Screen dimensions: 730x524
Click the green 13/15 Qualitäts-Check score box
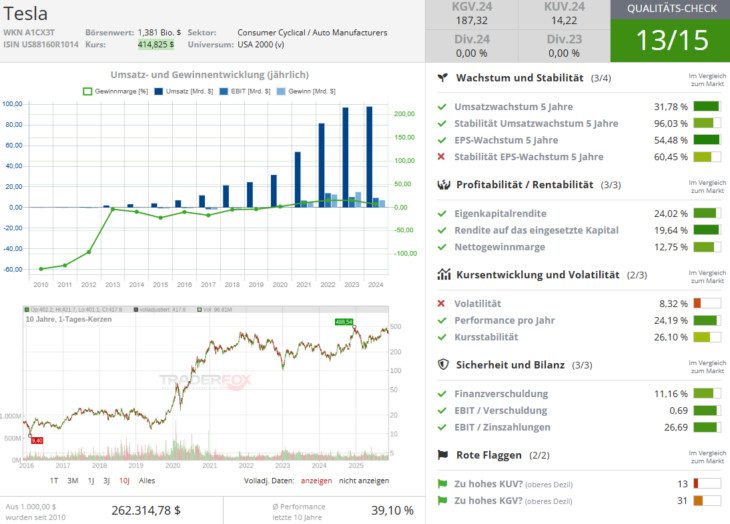coord(673,39)
